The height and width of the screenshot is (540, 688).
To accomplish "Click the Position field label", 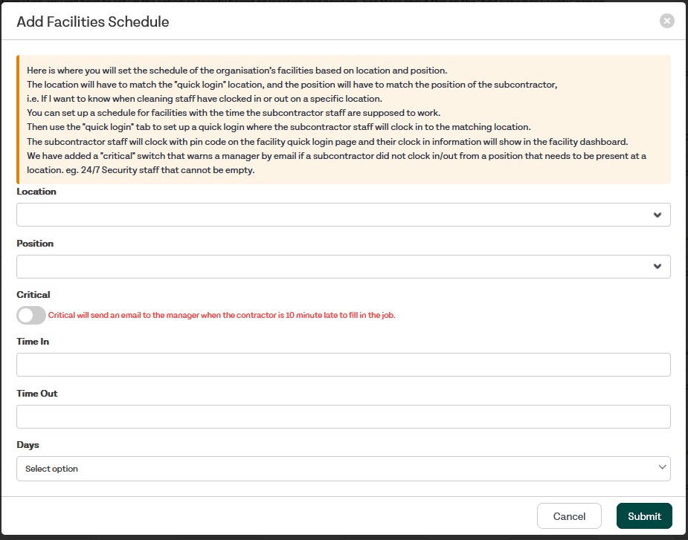I will click(x=35, y=243).
